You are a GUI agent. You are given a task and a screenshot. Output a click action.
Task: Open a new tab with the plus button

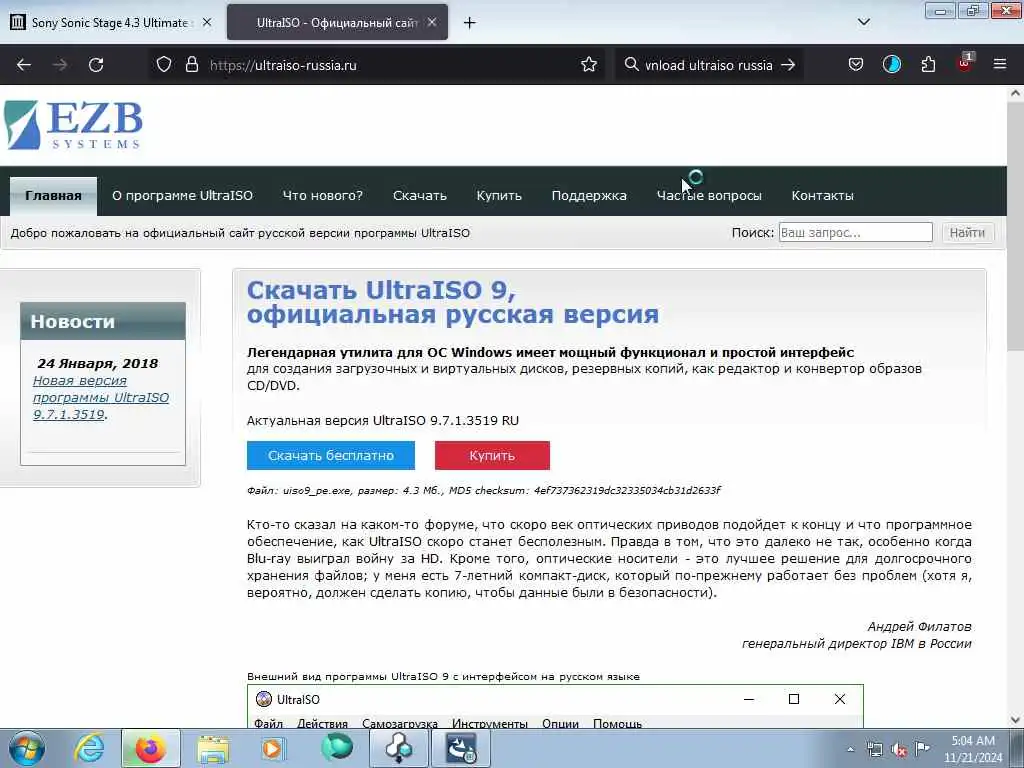pyautogui.click(x=469, y=23)
